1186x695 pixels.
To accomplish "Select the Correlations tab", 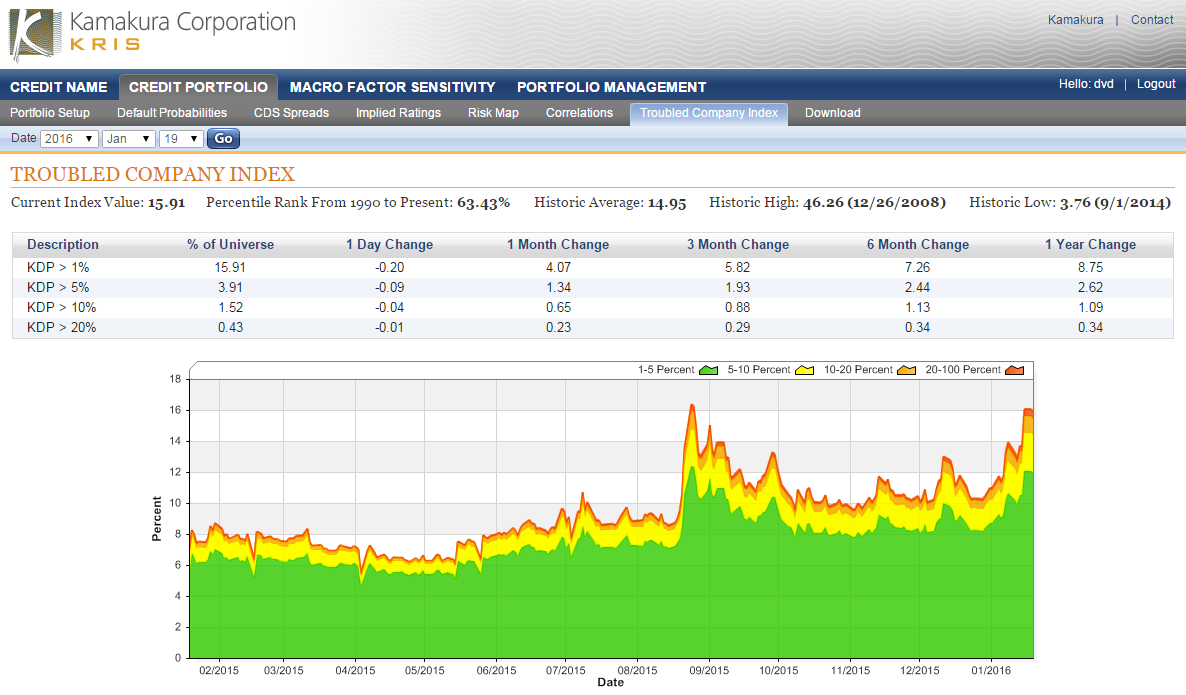I will coord(579,113).
